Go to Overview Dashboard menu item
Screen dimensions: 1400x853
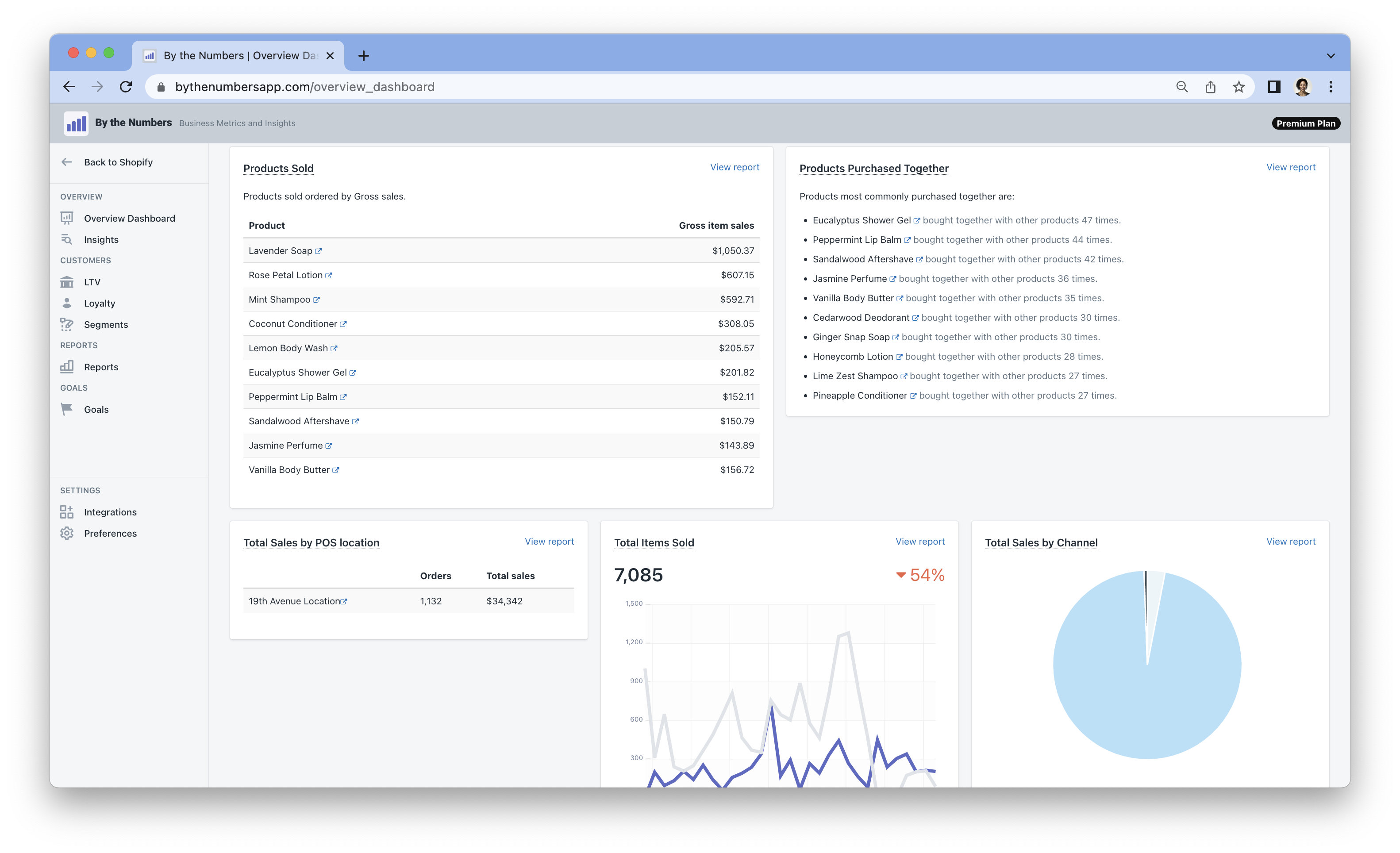[130, 218]
